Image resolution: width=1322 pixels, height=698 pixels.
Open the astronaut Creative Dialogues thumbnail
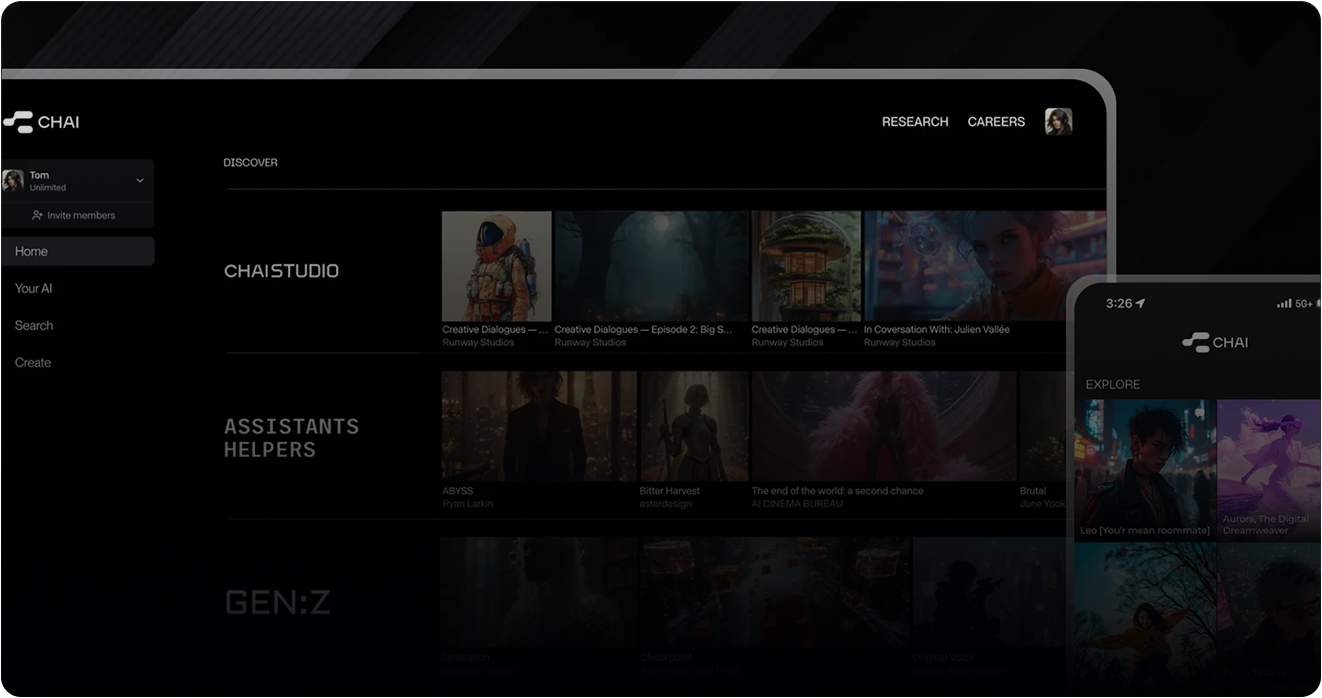[x=496, y=266]
